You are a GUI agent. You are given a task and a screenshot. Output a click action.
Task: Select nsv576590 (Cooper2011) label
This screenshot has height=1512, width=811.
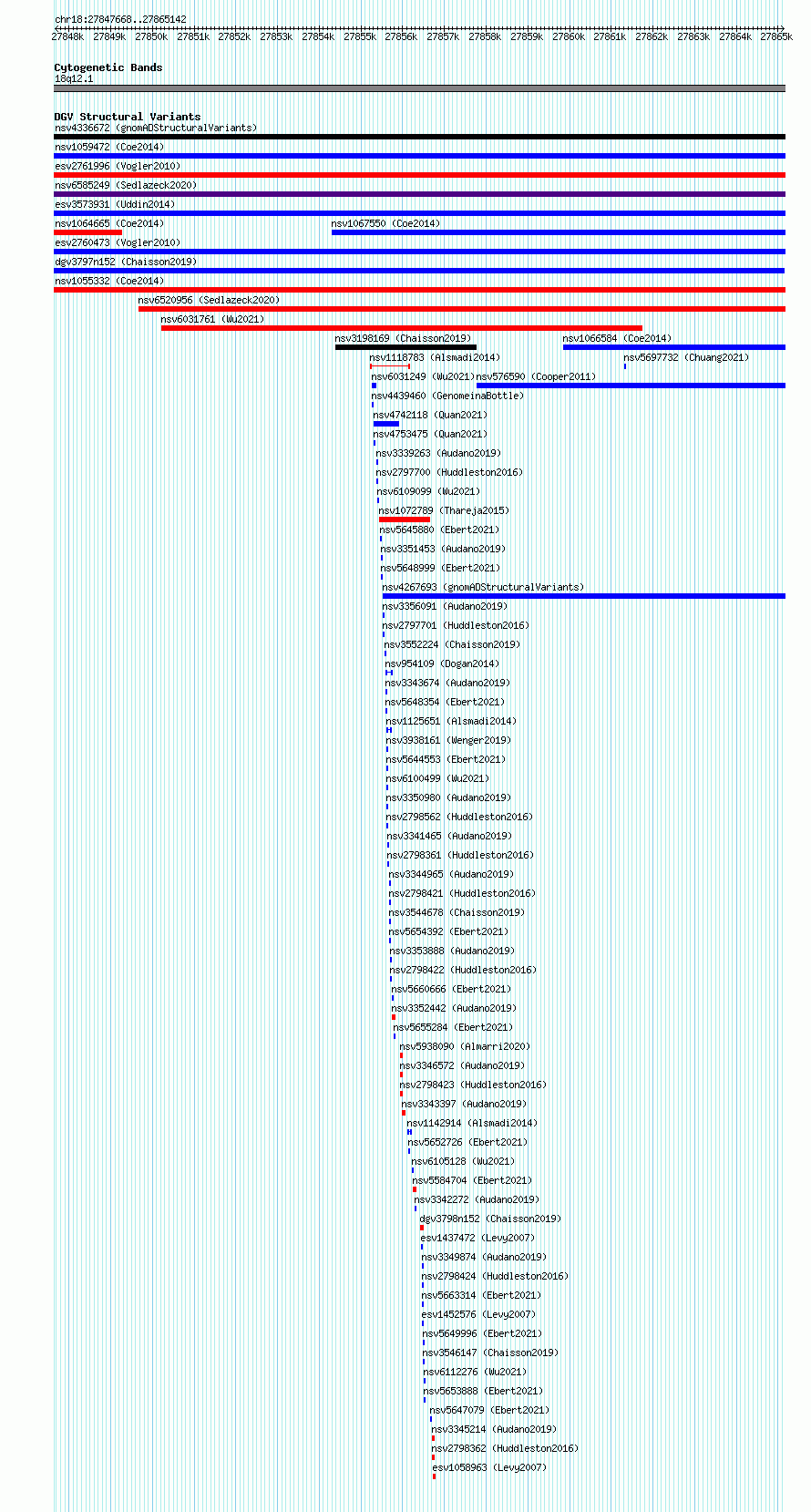[536, 376]
